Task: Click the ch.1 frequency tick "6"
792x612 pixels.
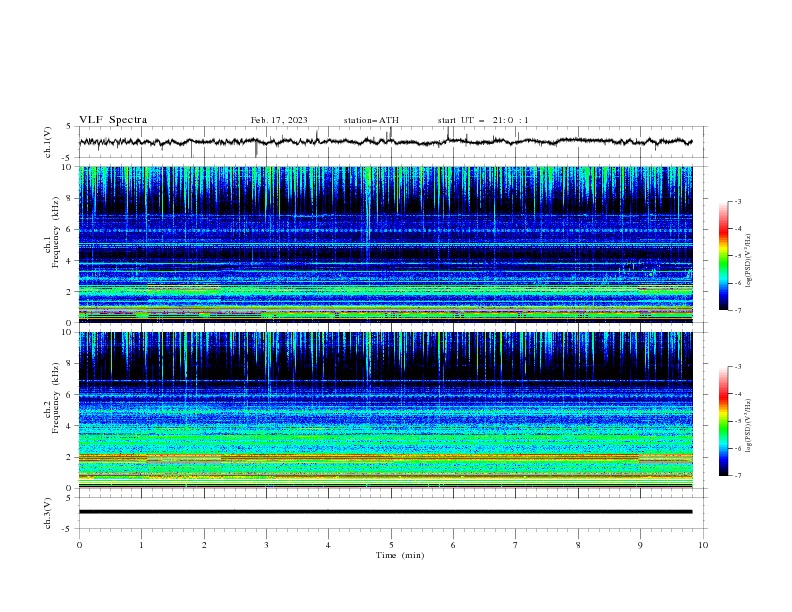Action: (69, 229)
